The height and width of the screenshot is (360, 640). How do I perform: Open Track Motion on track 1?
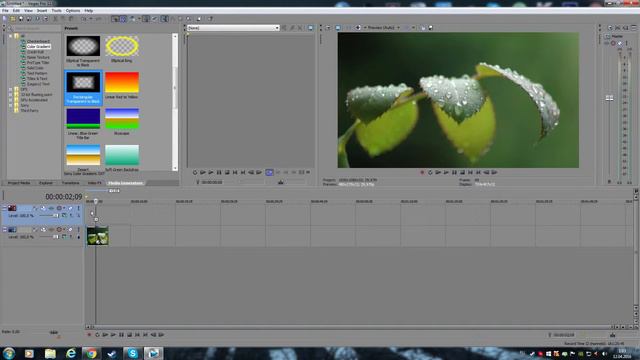click(43, 208)
